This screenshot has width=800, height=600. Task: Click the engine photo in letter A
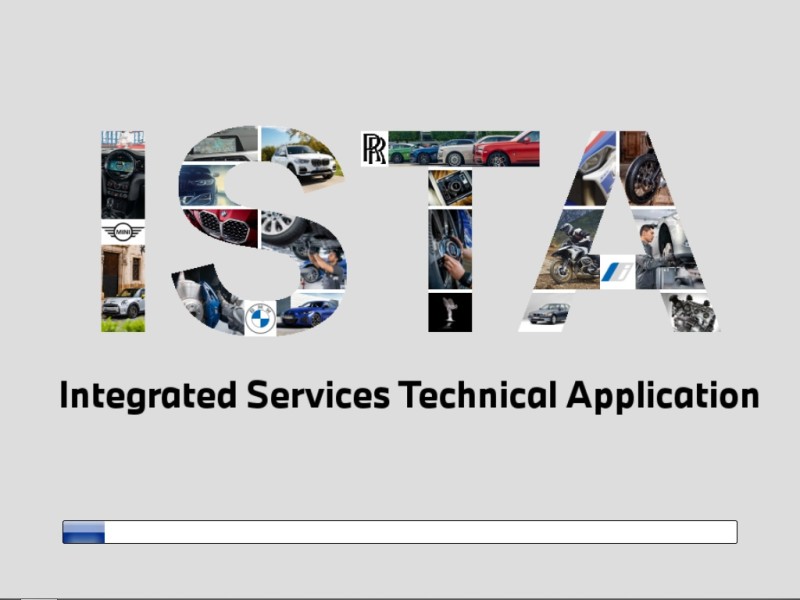point(690,312)
